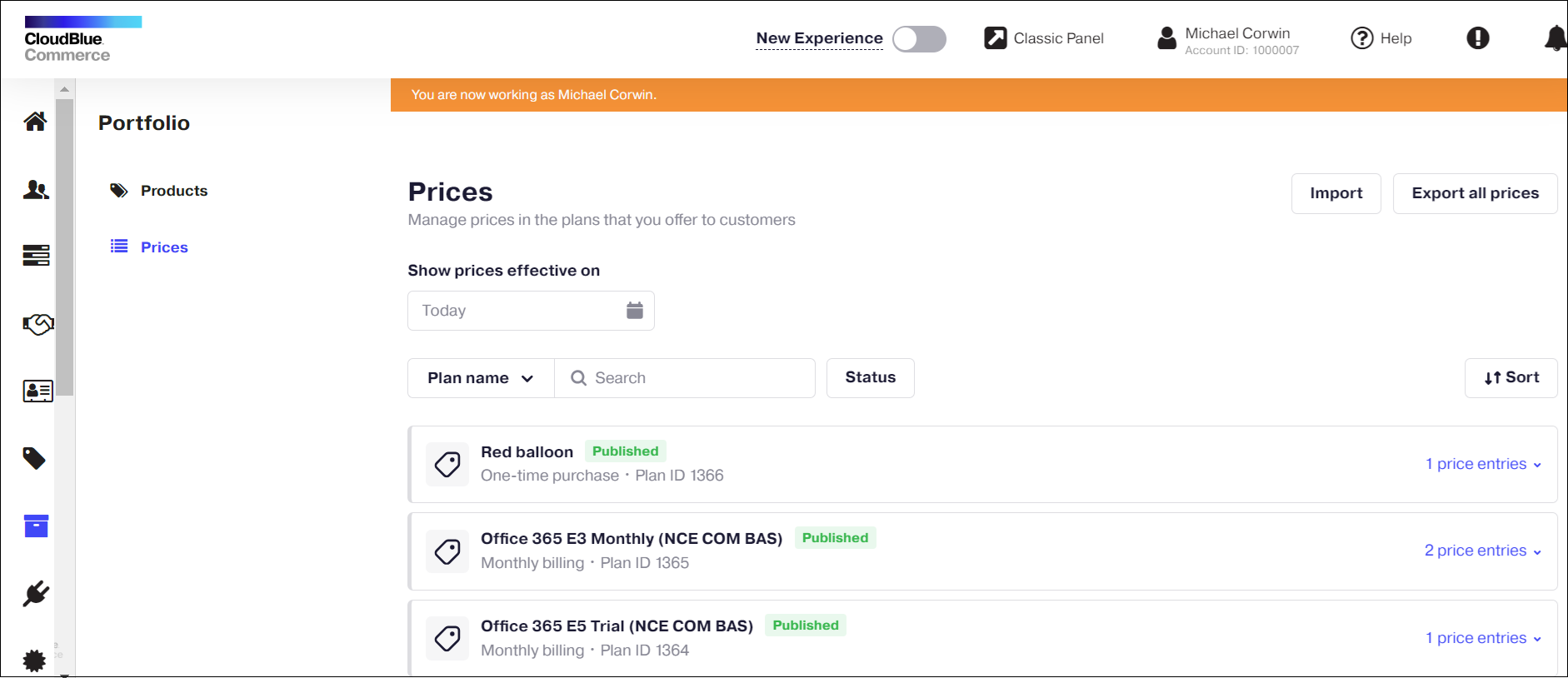Click the Michael Corwin user avatar icon
This screenshot has width=1568, height=678.
(1167, 38)
